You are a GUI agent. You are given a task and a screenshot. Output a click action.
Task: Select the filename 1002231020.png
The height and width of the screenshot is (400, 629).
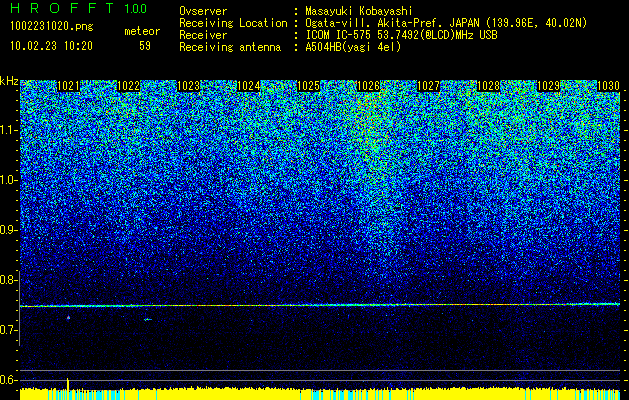51,26
